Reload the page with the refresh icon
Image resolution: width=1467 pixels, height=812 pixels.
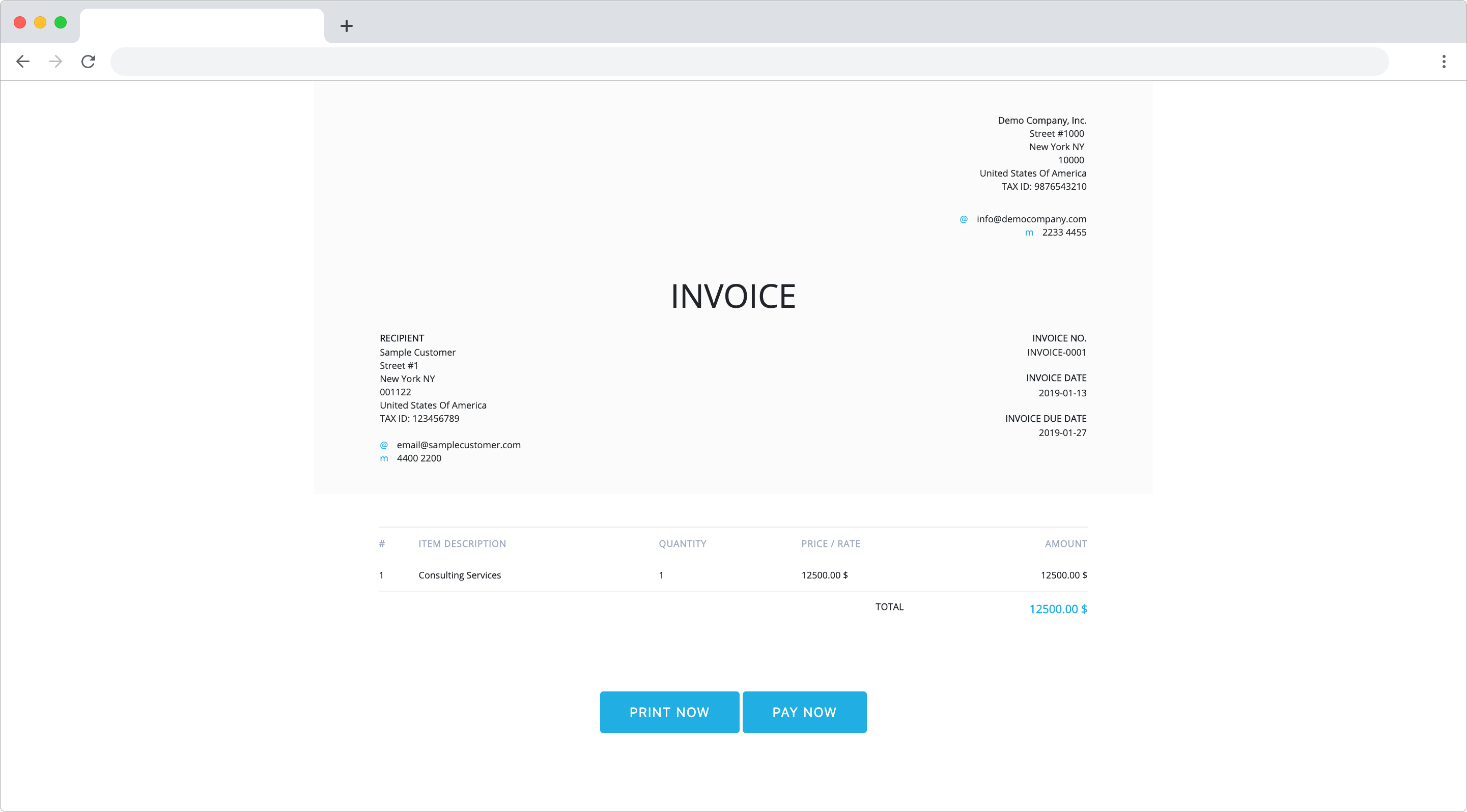88,62
